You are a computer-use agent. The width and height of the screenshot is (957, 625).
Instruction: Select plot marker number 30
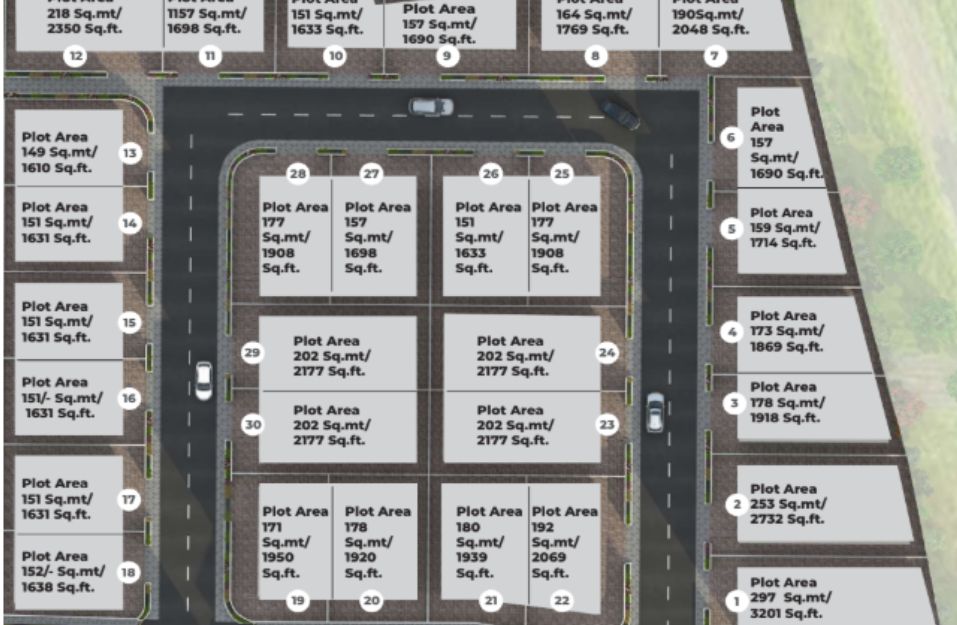(x=253, y=425)
